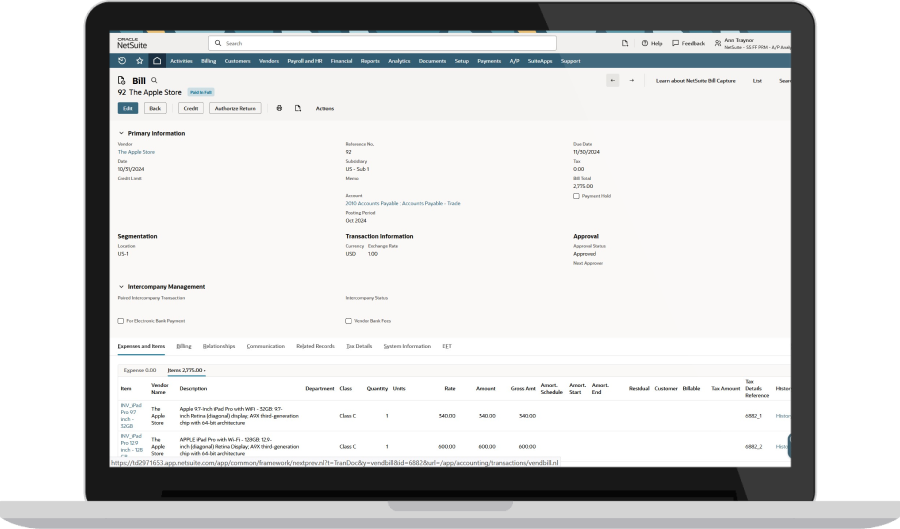Viewport: 900px width, 529px height.
Task: Switch to the Communication tab
Action: (266, 347)
